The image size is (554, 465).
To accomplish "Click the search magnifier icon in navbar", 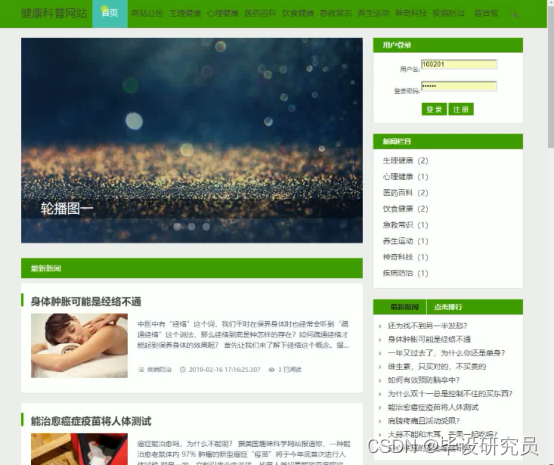I will pyautogui.click(x=513, y=13).
